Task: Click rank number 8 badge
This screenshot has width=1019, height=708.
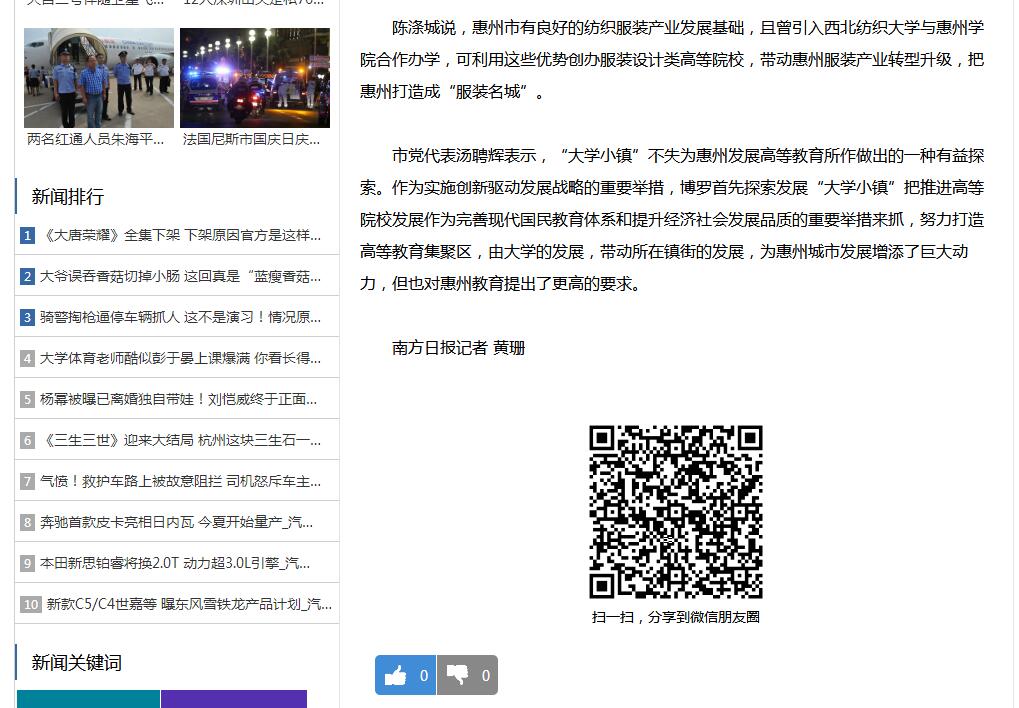Action: (27, 522)
